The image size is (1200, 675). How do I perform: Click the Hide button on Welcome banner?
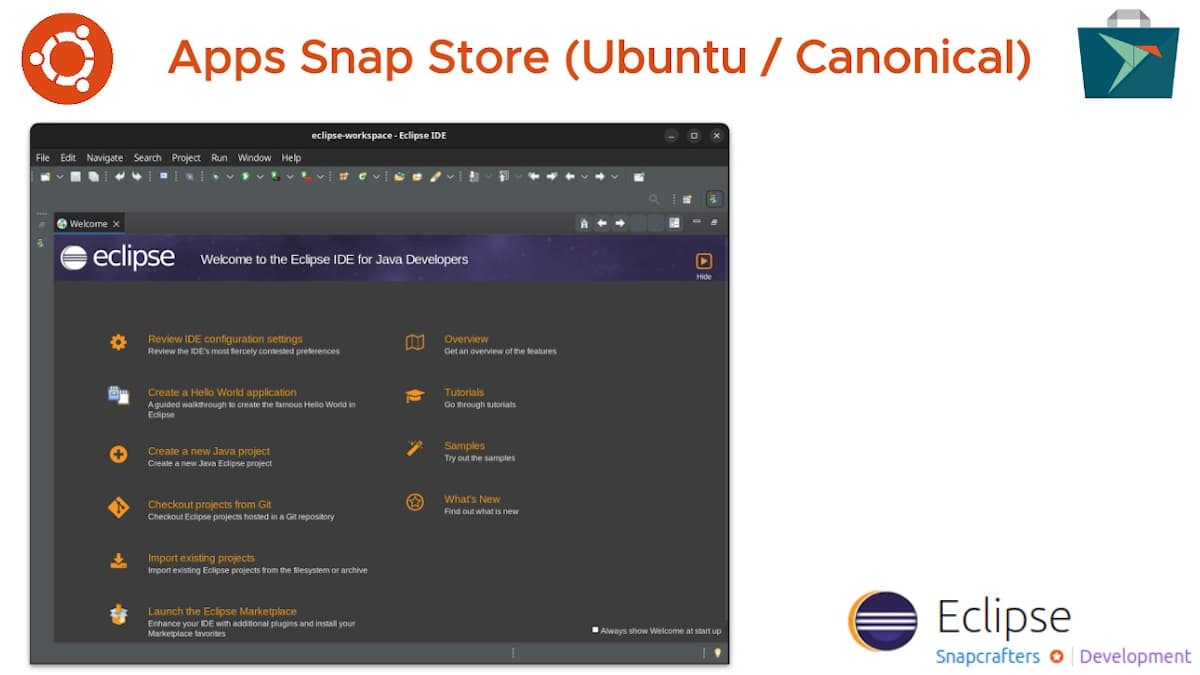point(704,266)
